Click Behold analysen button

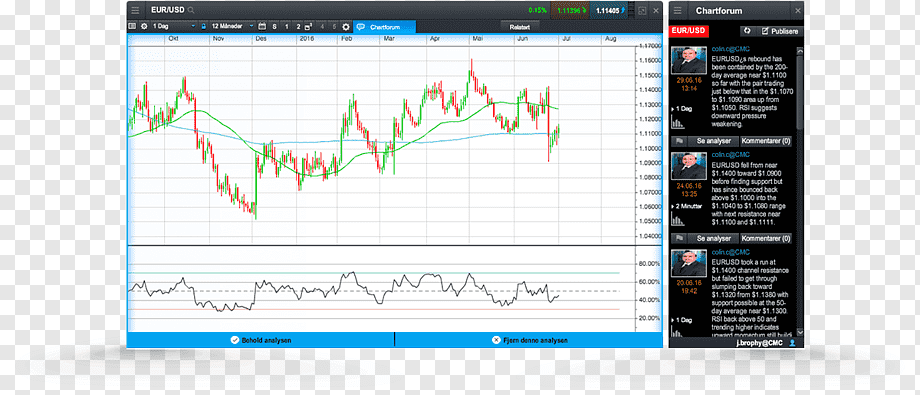[x=261, y=340]
